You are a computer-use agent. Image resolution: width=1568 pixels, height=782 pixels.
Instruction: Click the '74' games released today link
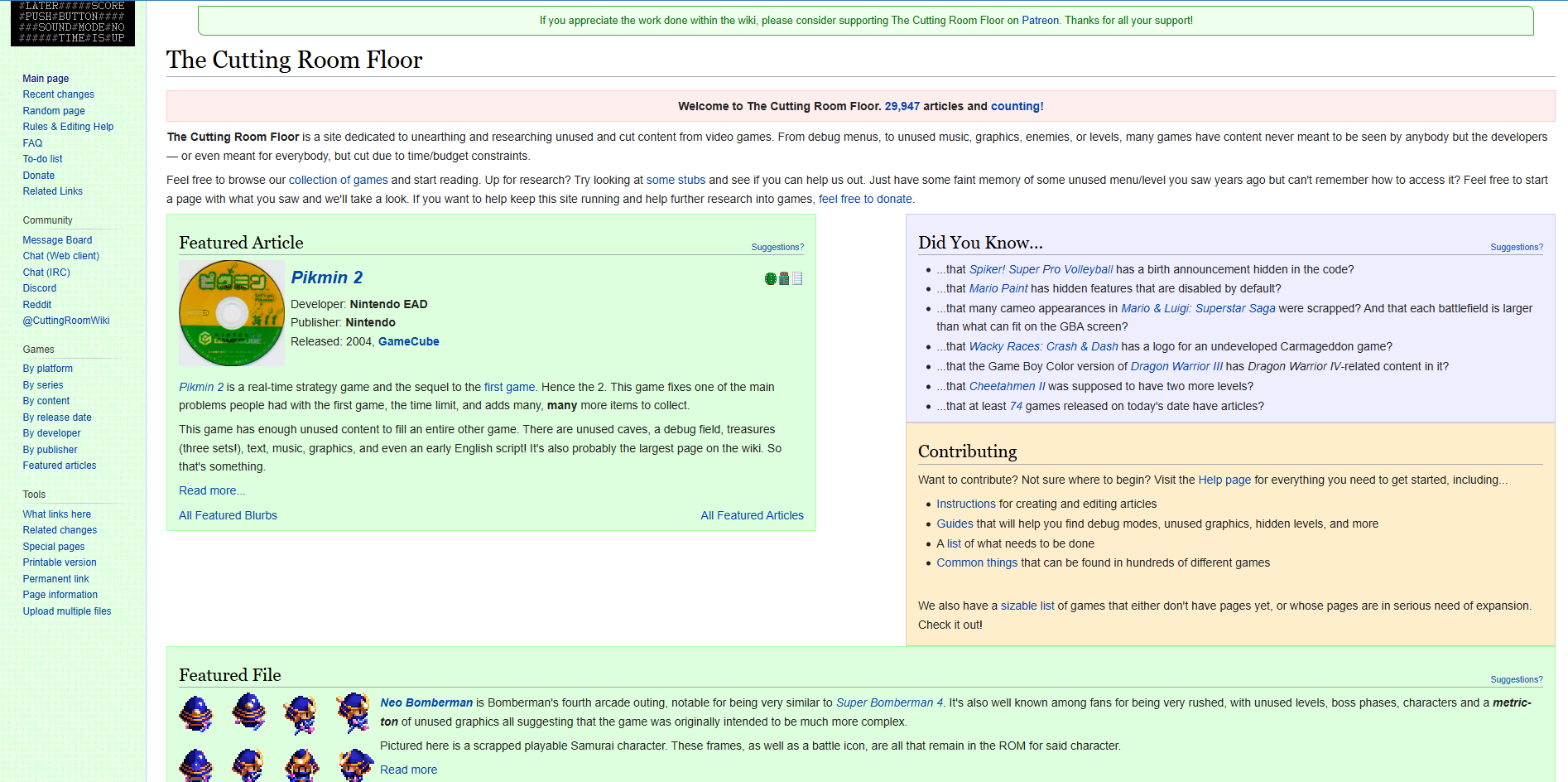click(1016, 406)
